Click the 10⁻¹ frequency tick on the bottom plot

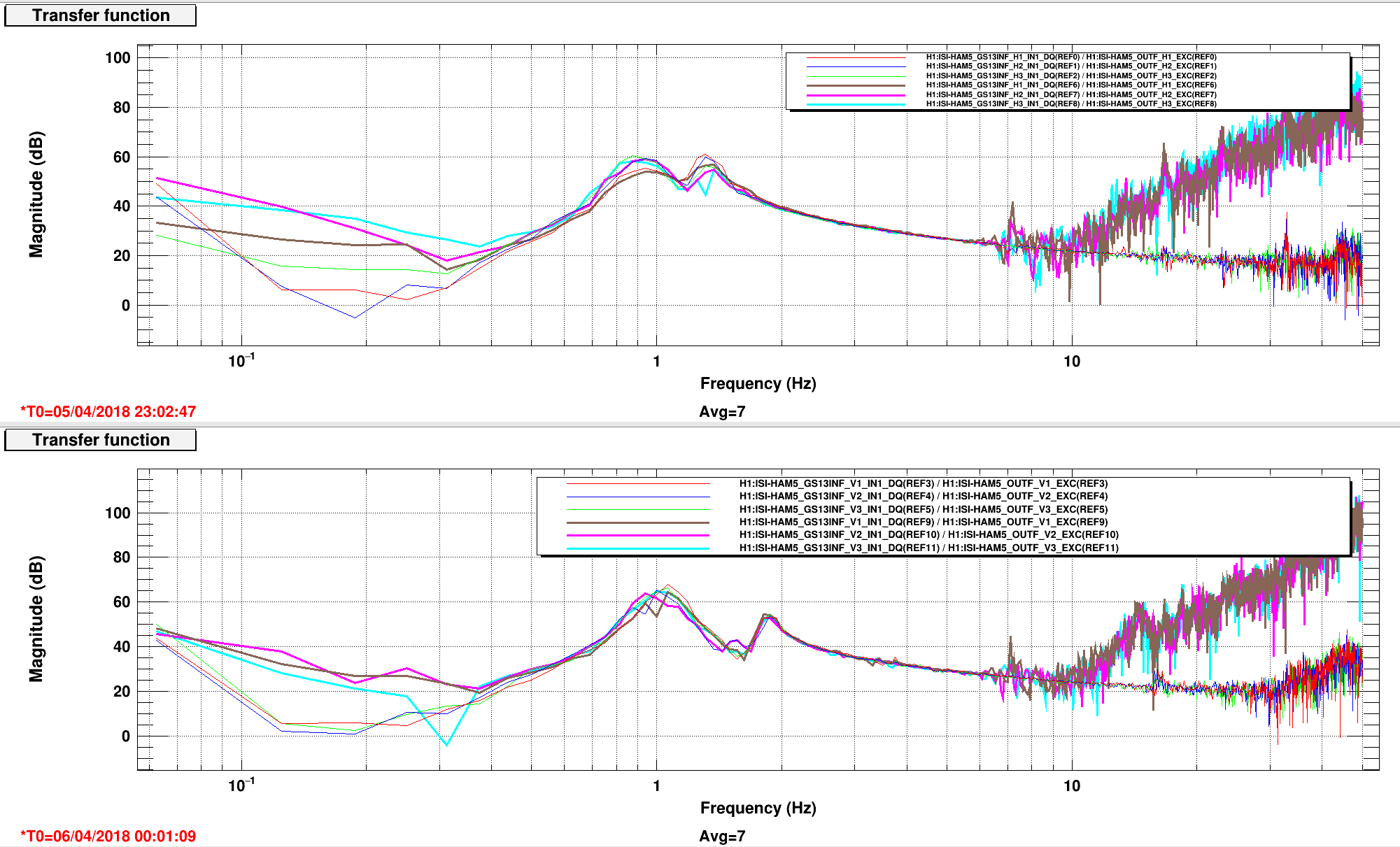point(241,785)
